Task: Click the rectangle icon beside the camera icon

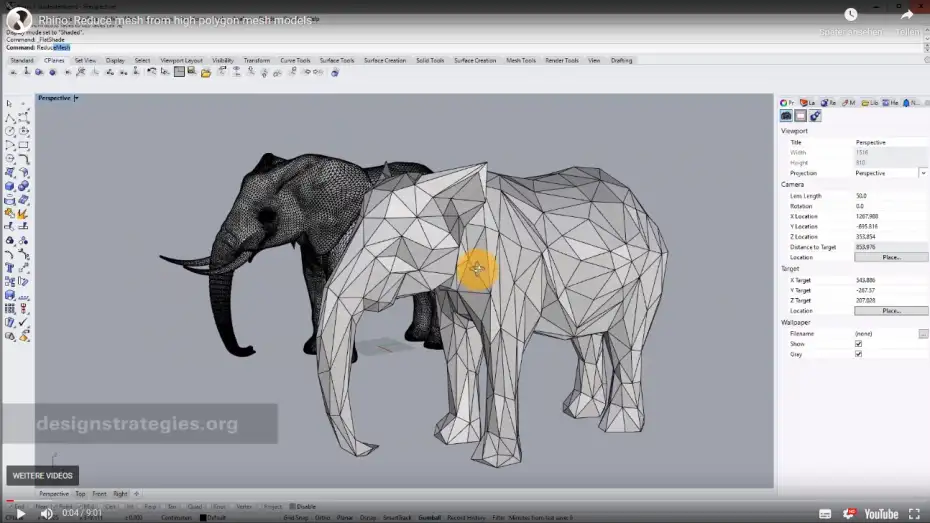Action: (x=801, y=116)
